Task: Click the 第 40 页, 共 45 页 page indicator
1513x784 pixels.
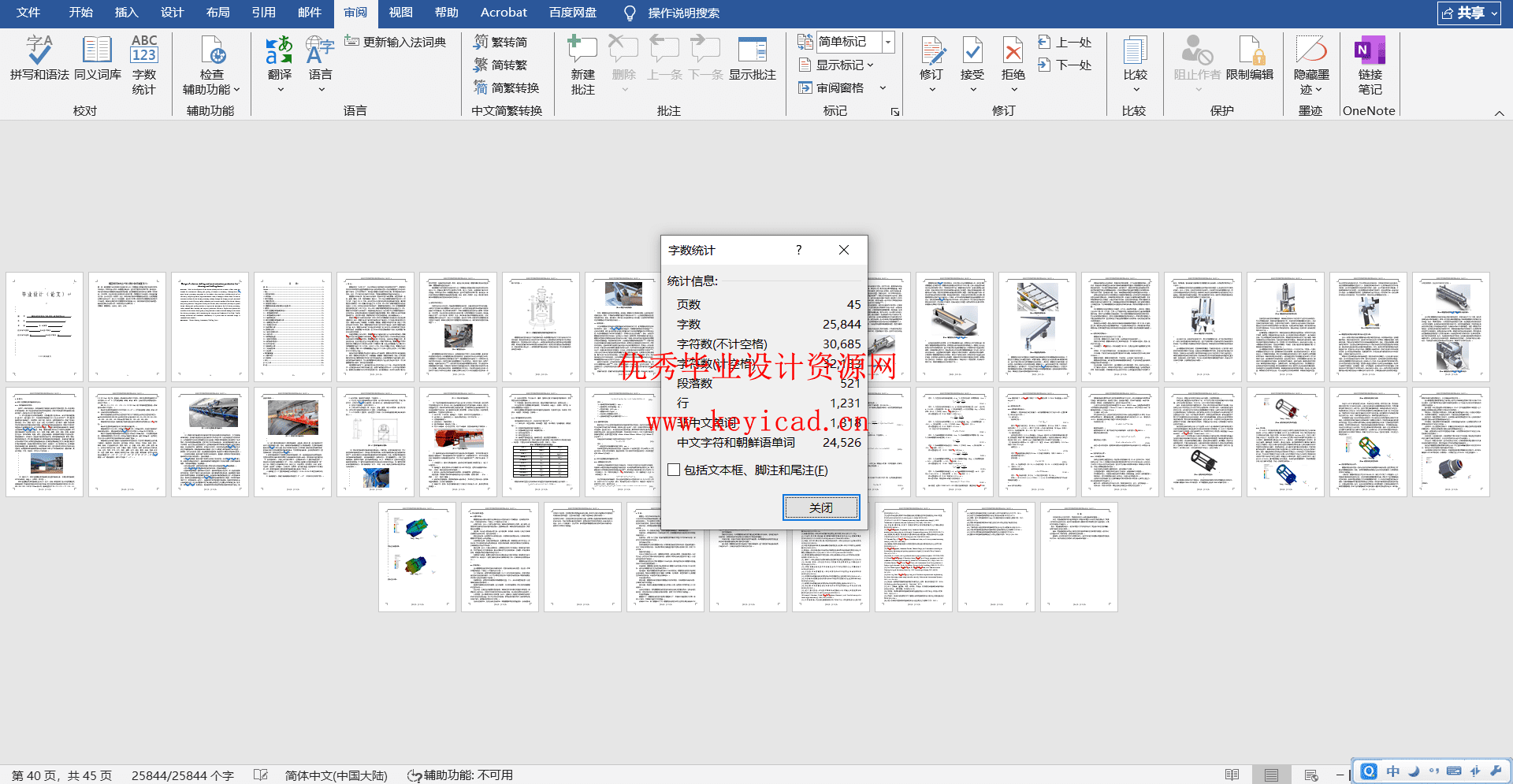Action: coord(61,775)
